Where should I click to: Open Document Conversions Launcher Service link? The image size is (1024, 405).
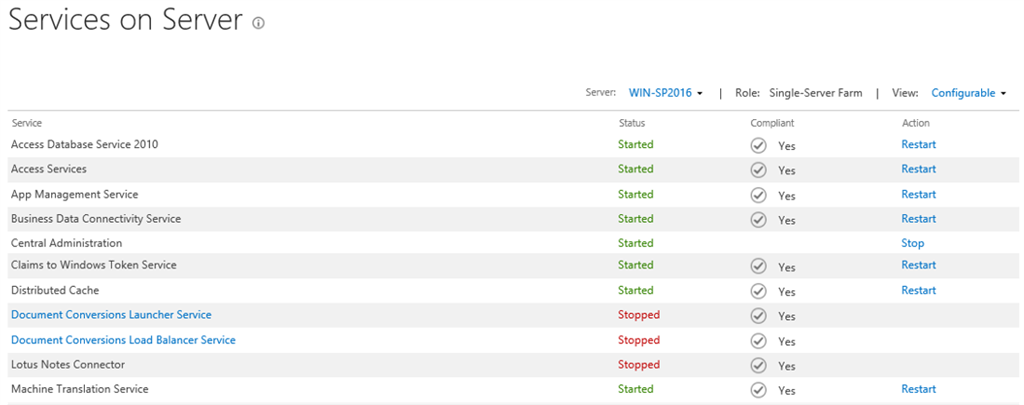[x=111, y=315]
